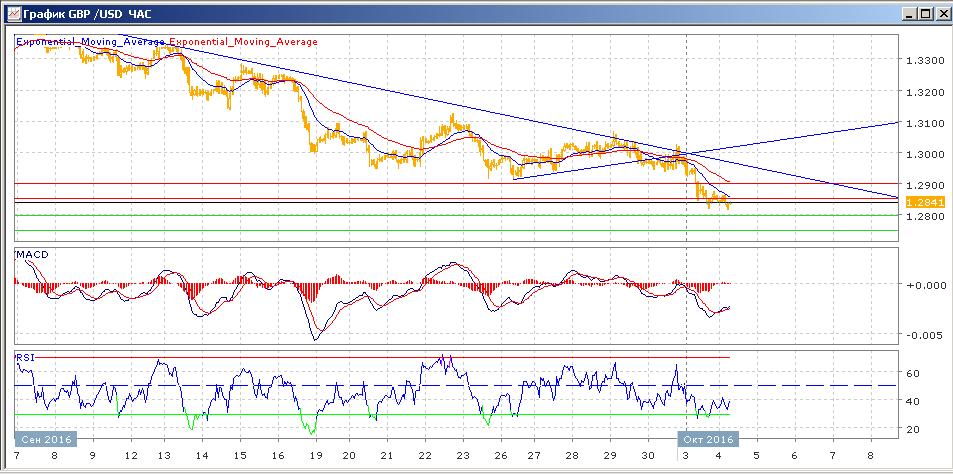Click date label 13 on time axis
Viewport: 953px width, 474px height.
165,455
